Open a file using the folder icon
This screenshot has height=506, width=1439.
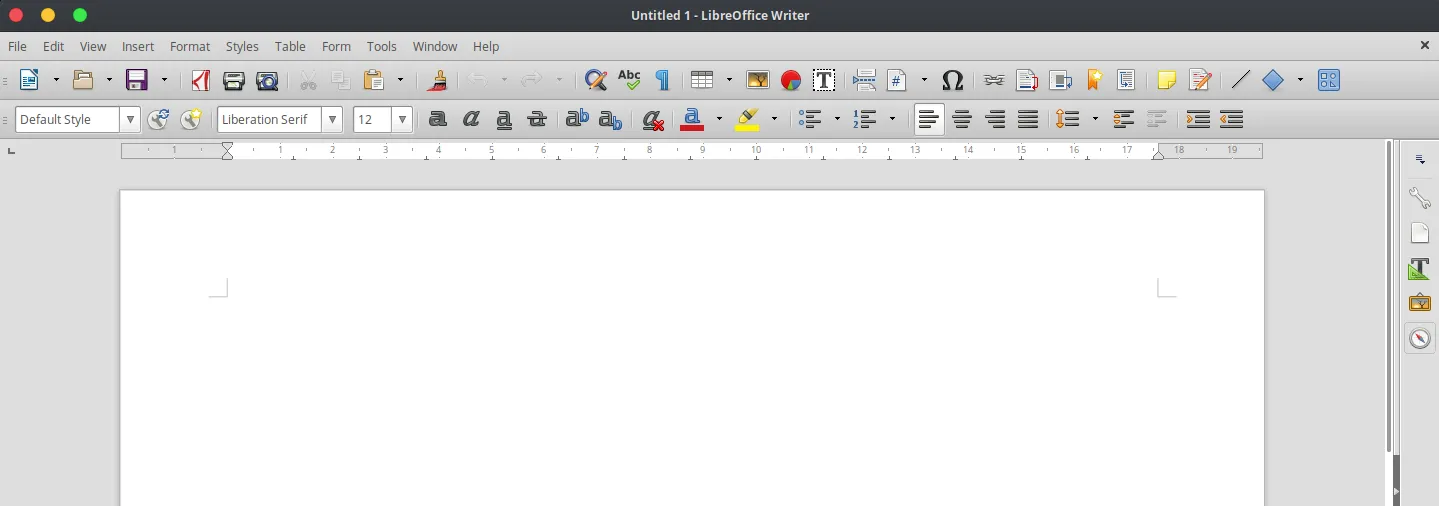click(x=83, y=80)
